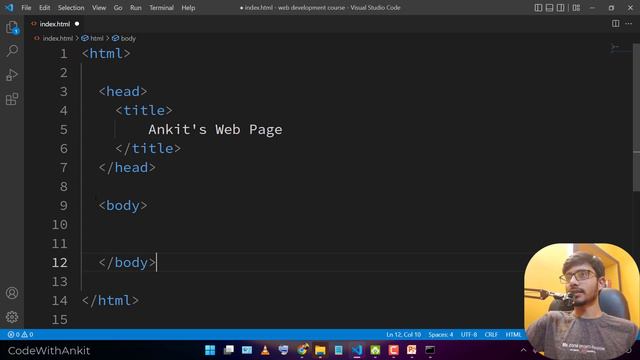Open the Windows Start menu
This screenshot has width=640, height=360.
point(210,350)
